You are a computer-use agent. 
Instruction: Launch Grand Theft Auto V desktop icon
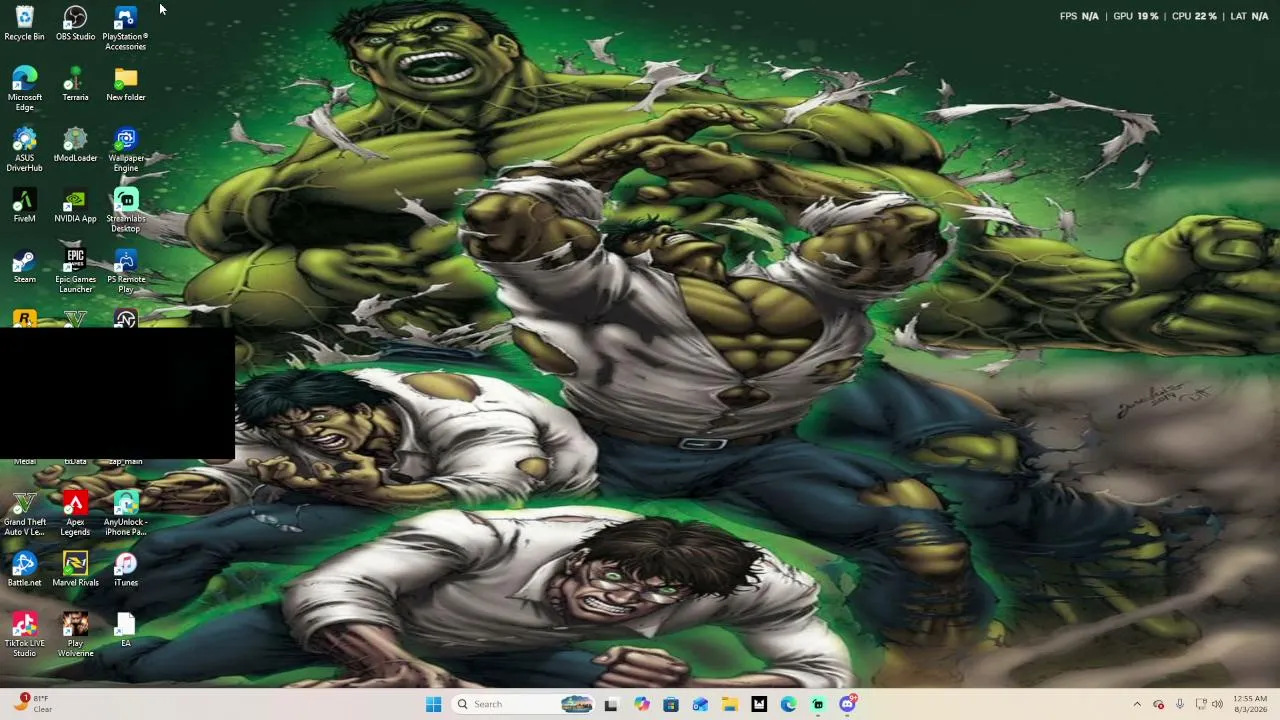click(24, 514)
